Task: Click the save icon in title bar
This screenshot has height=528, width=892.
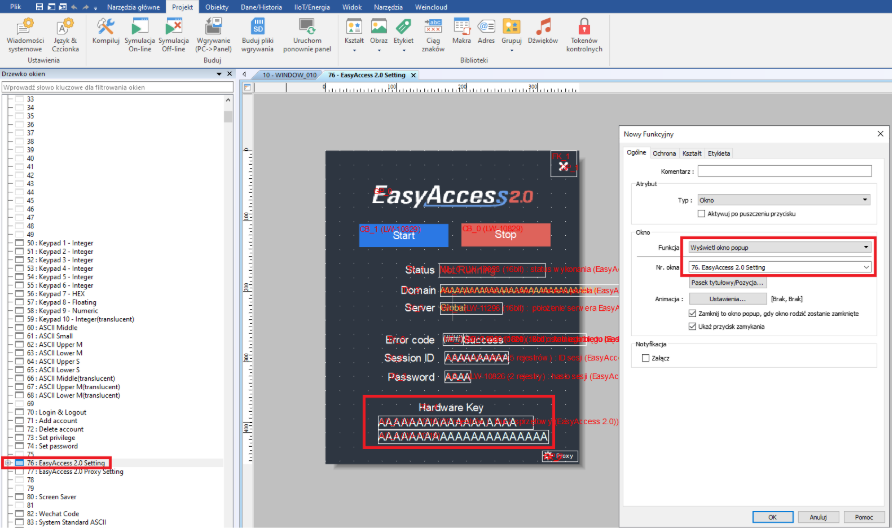Action: coord(39,7)
